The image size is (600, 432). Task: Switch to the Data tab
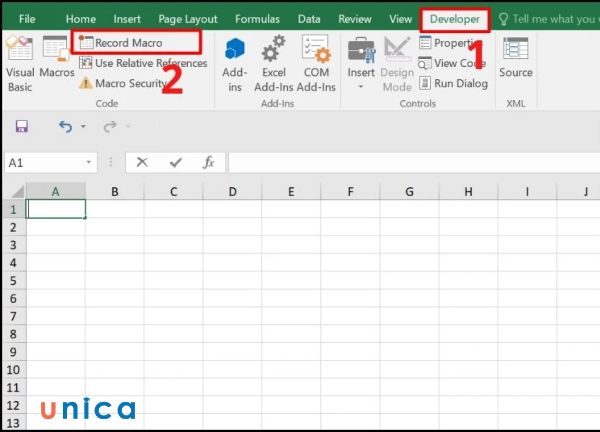[x=309, y=19]
